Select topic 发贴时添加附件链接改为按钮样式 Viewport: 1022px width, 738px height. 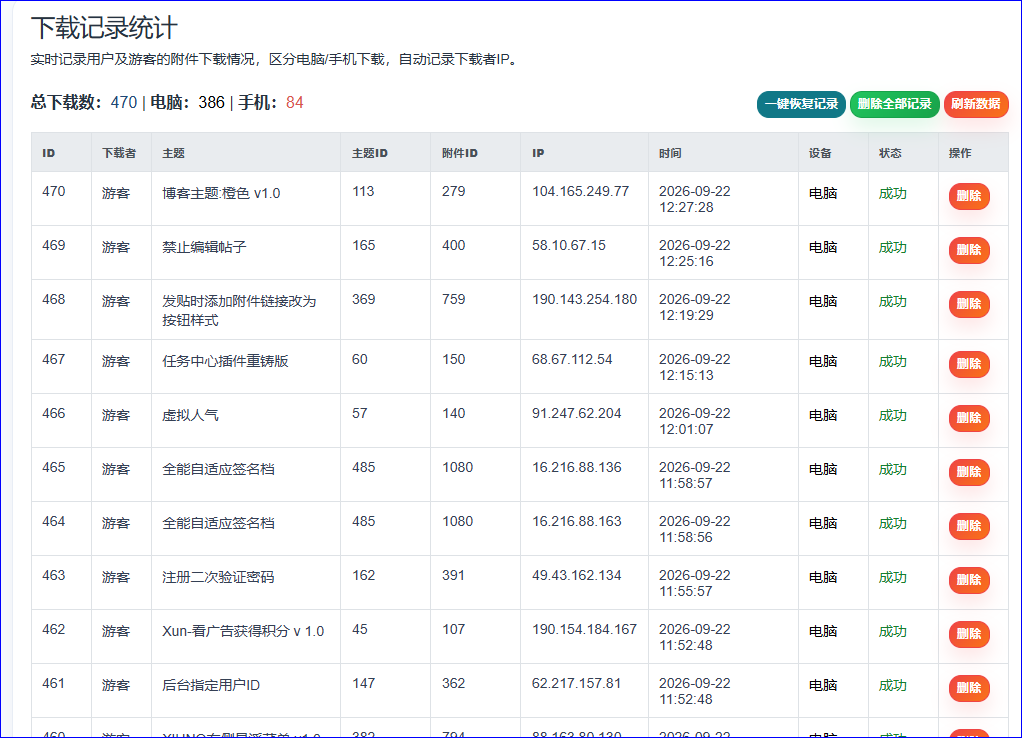point(239,310)
